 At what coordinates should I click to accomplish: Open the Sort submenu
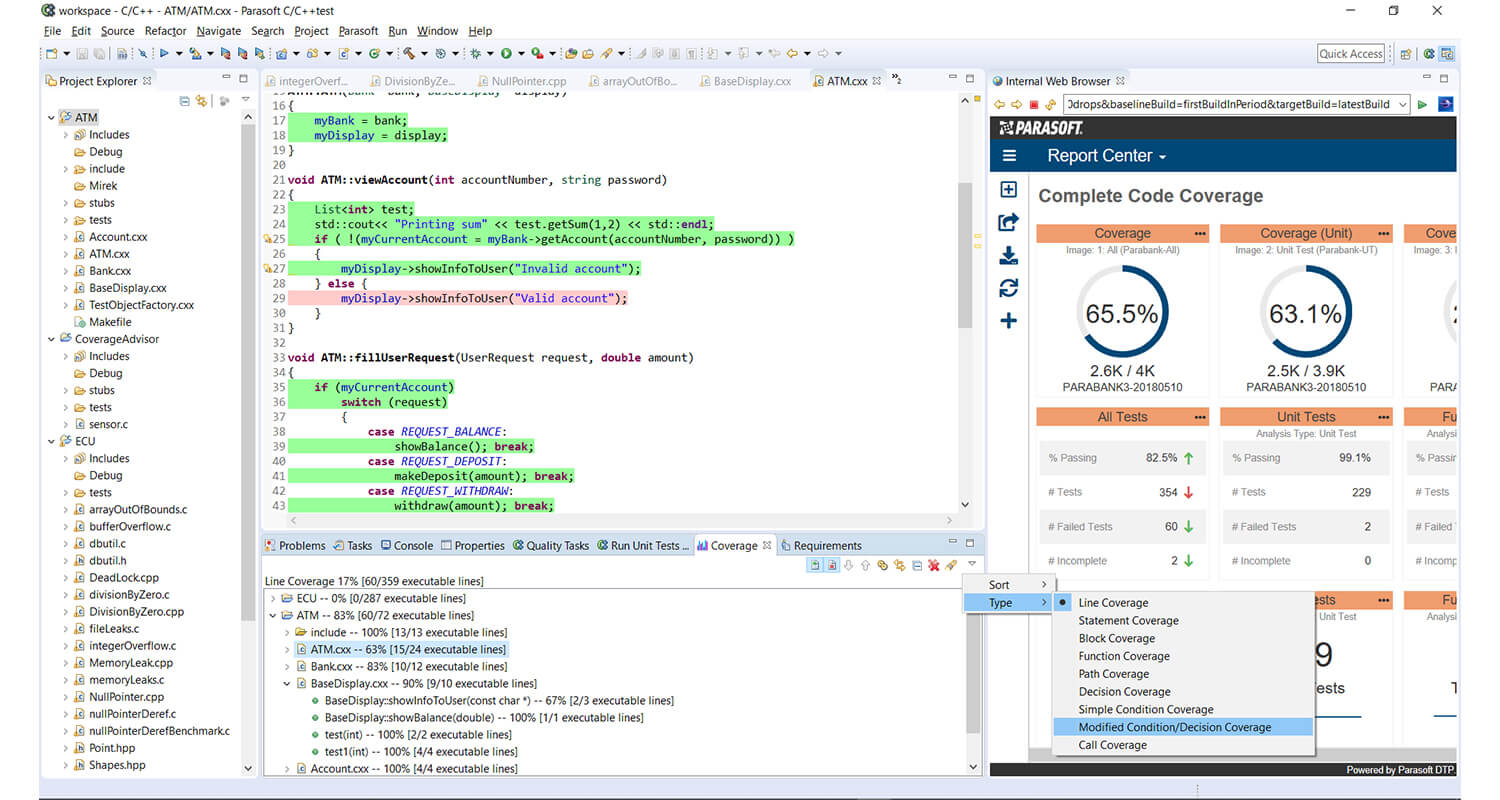[1007, 585]
